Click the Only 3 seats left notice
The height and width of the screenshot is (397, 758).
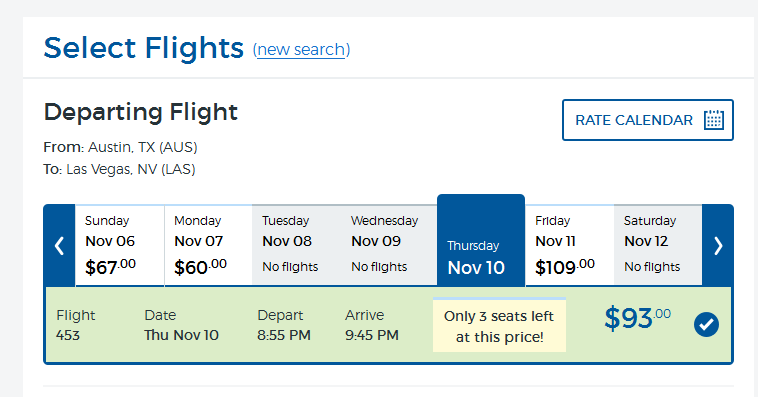coord(499,325)
